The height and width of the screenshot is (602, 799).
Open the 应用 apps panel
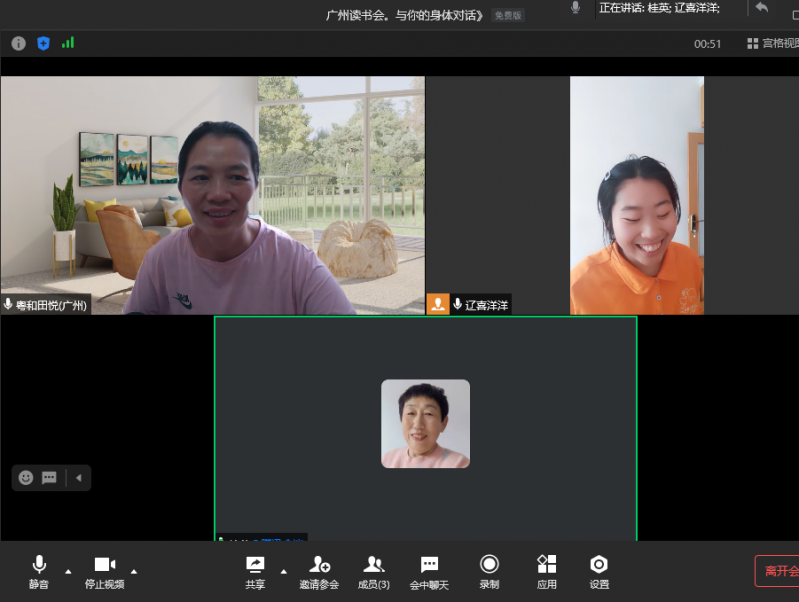click(x=546, y=571)
